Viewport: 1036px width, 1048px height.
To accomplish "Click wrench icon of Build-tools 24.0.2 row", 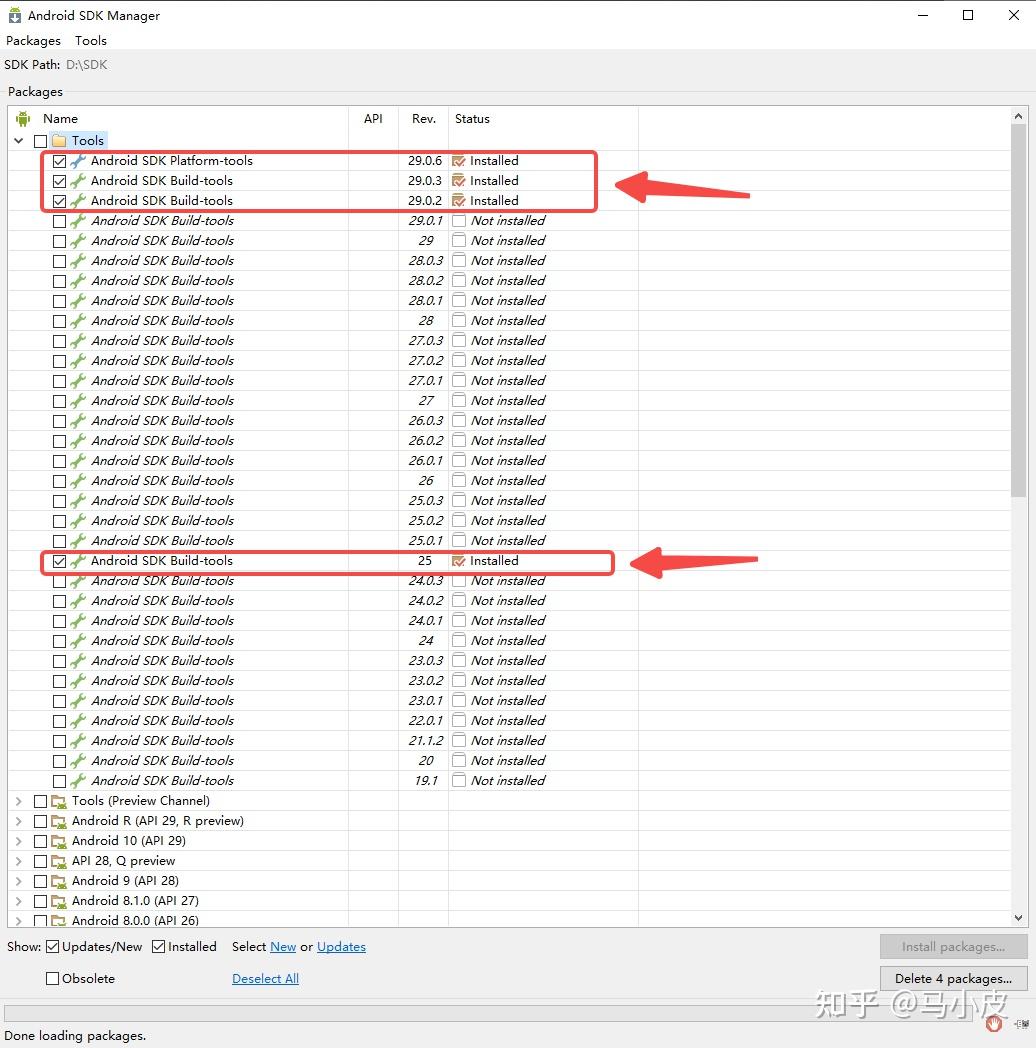I will point(78,601).
